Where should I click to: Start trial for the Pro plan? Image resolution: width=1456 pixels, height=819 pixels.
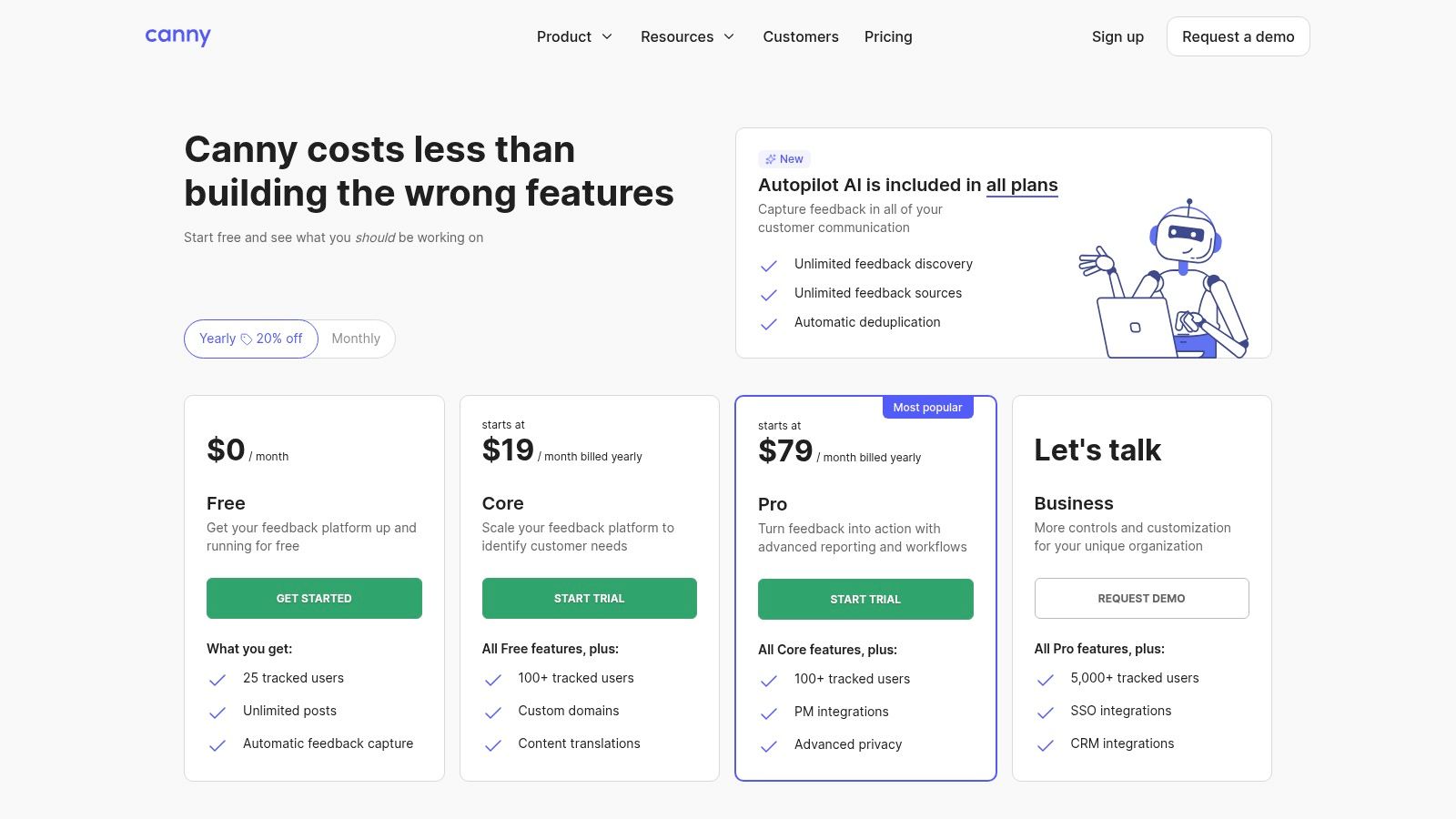pyautogui.click(x=865, y=600)
